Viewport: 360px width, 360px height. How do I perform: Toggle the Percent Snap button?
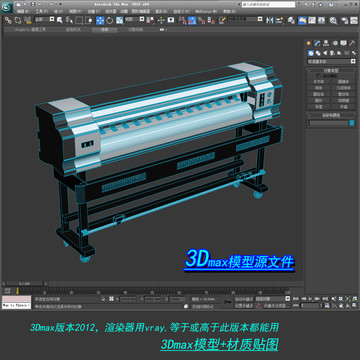click(x=201, y=20)
